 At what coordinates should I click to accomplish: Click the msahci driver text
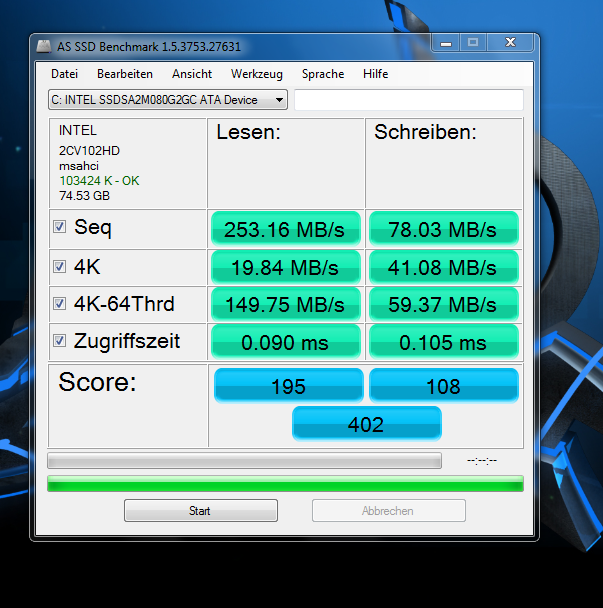79,166
